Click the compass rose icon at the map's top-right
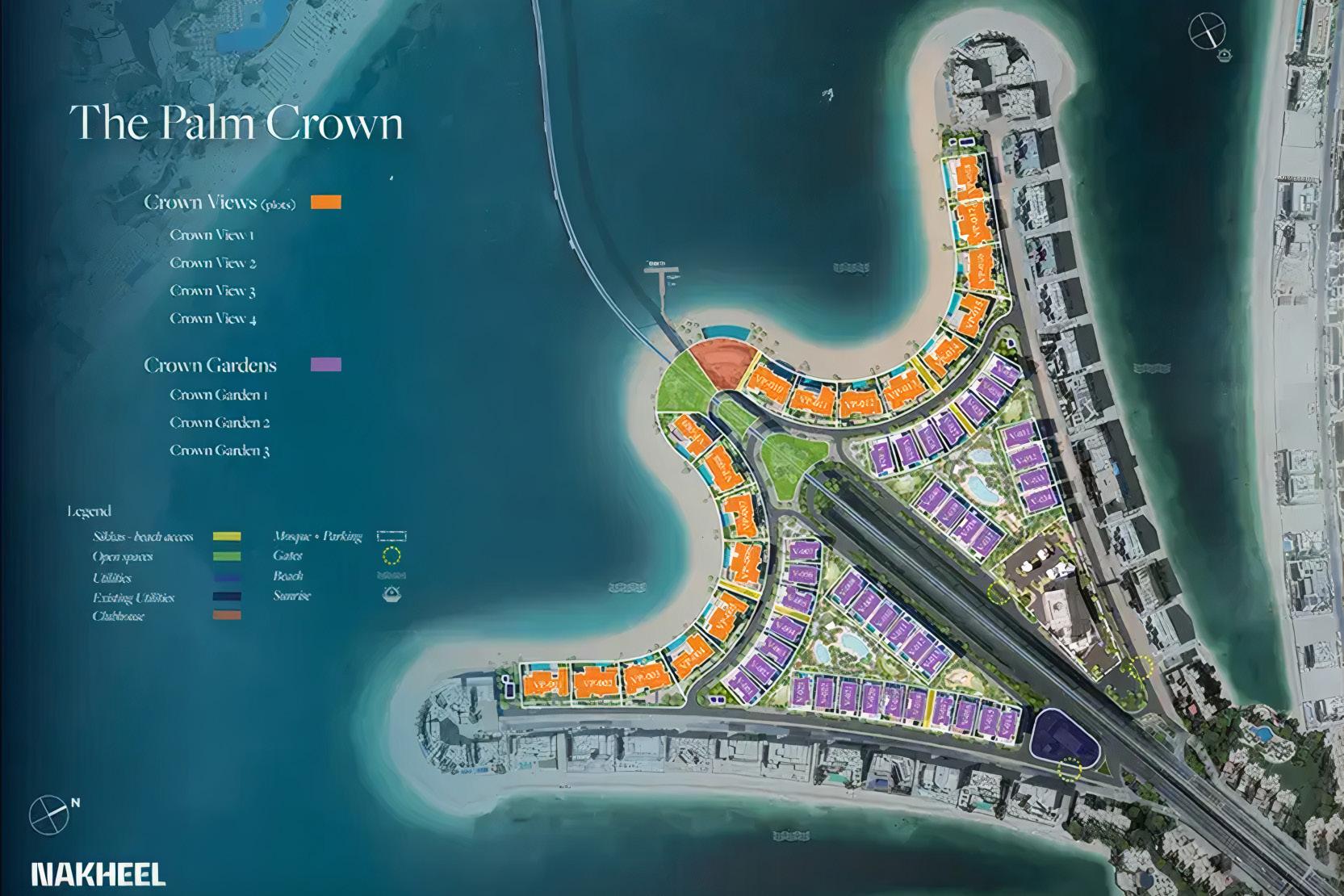This screenshot has width=1344, height=896. [1207, 33]
